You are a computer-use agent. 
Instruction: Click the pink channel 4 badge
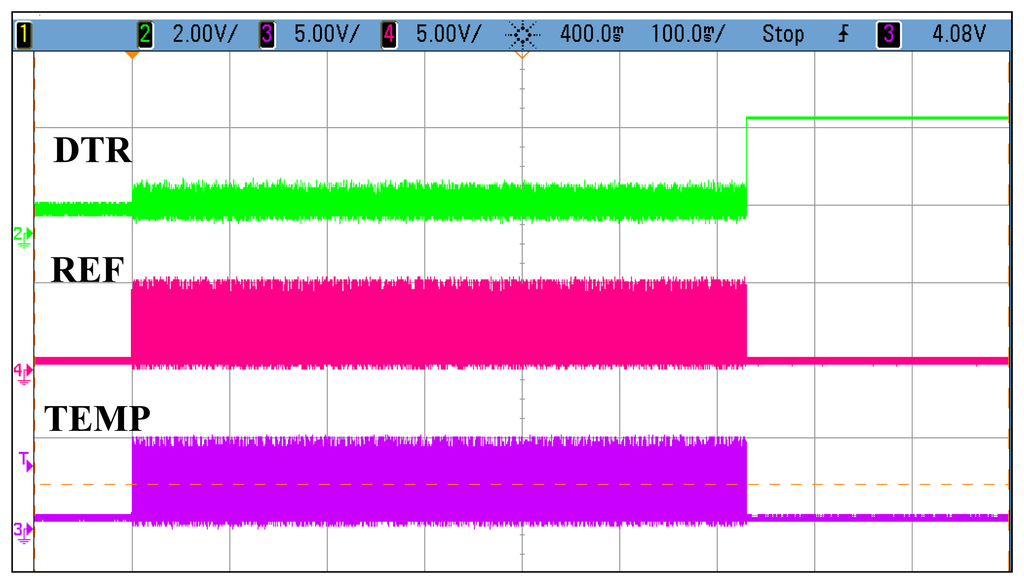point(390,36)
